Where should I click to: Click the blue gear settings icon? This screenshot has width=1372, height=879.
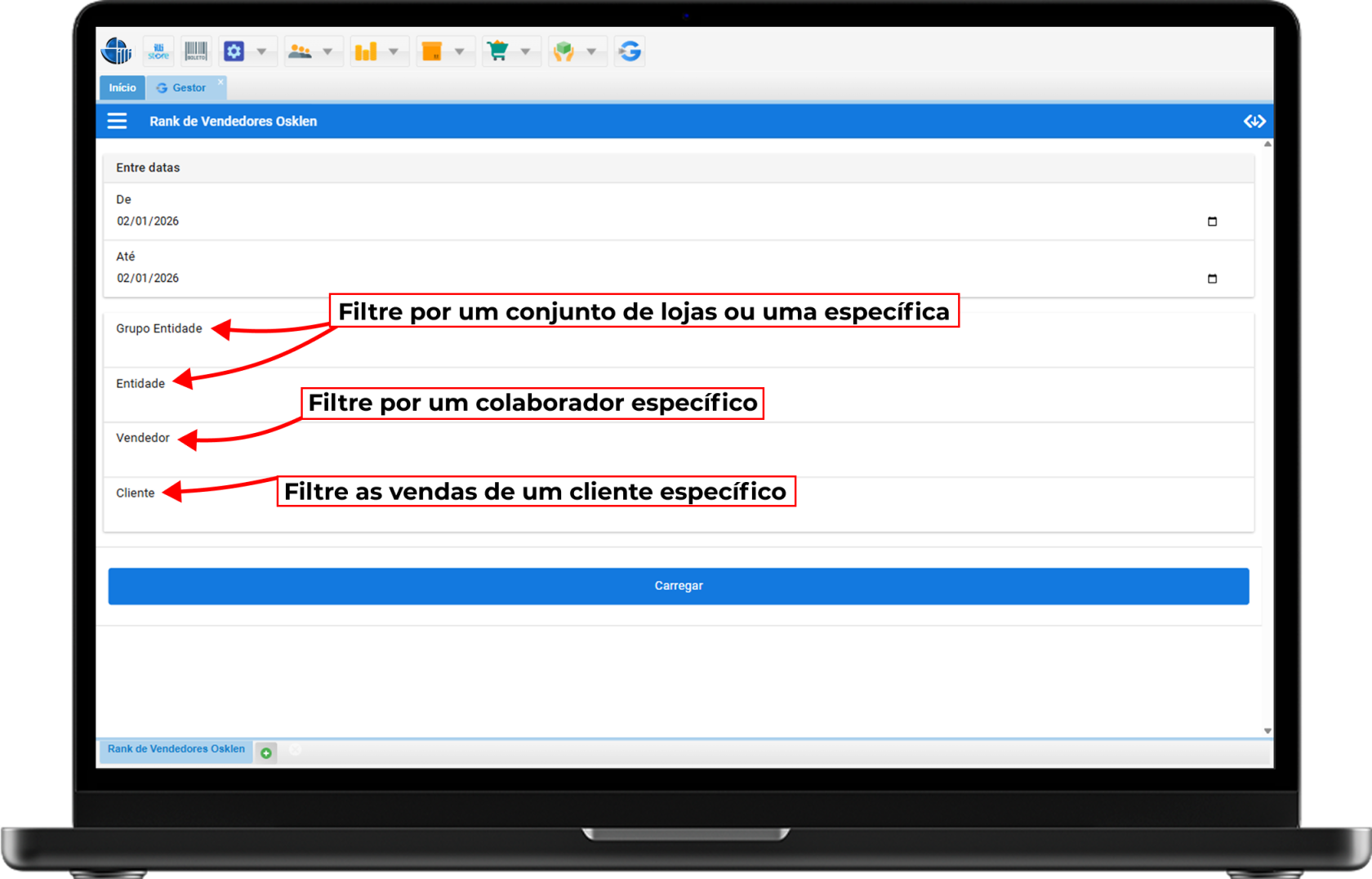point(234,51)
